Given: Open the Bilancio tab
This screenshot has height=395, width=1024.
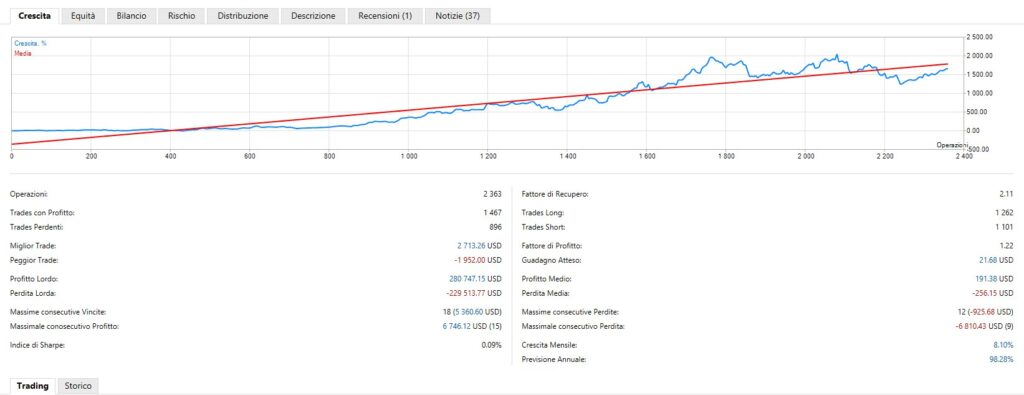Looking at the screenshot, I should point(131,16).
